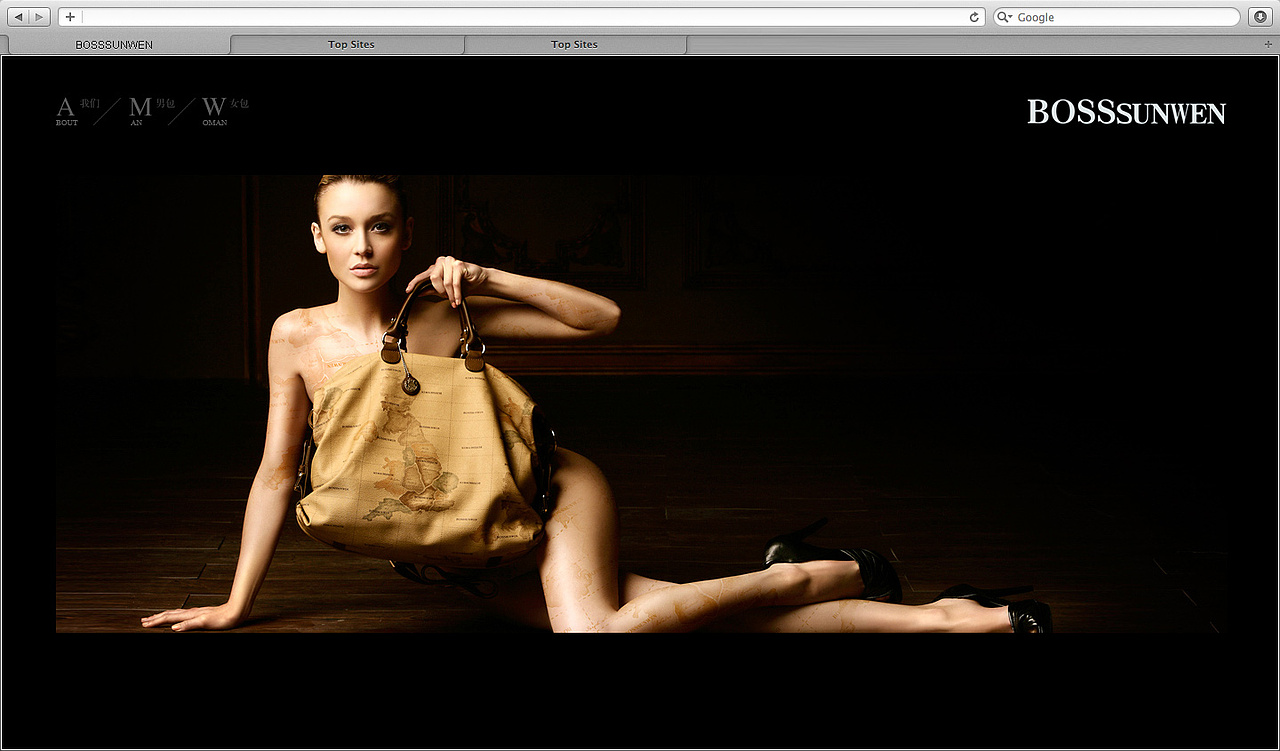Open the search magnifier dropdown
Image resolution: width=1280 pixels, height=751 pixels.
[1004, 17]
